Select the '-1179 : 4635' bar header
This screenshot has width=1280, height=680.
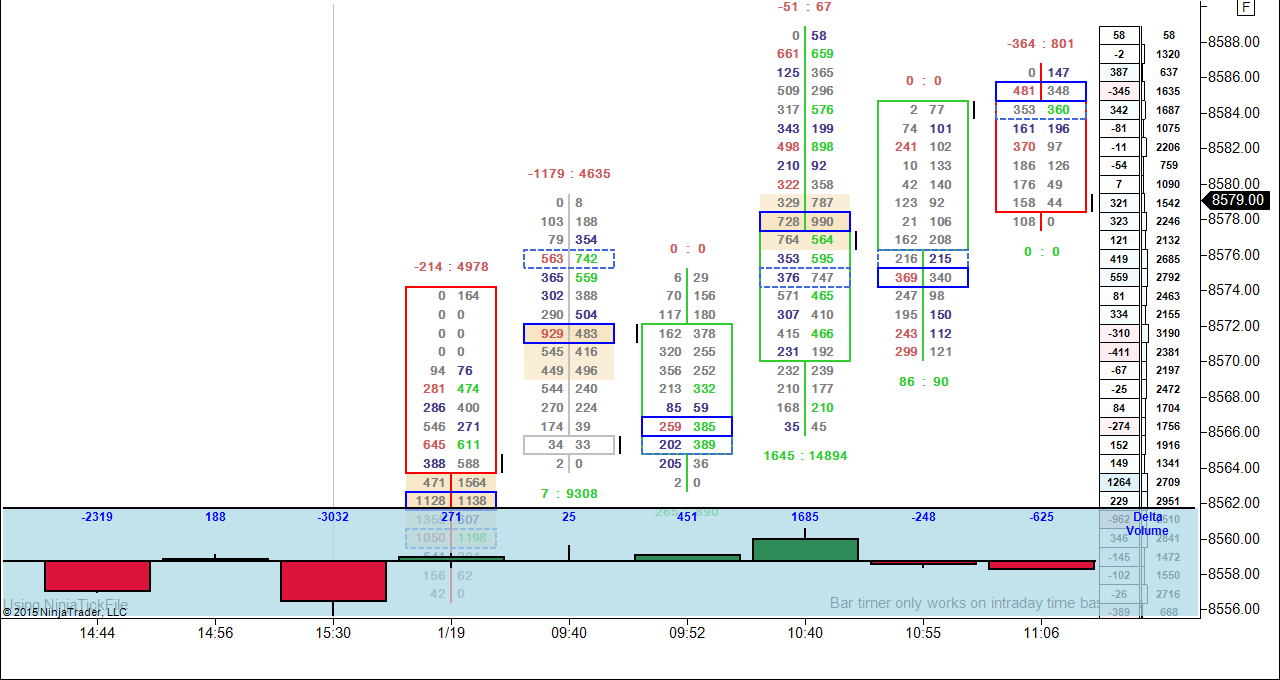click(x=569, y=174)
